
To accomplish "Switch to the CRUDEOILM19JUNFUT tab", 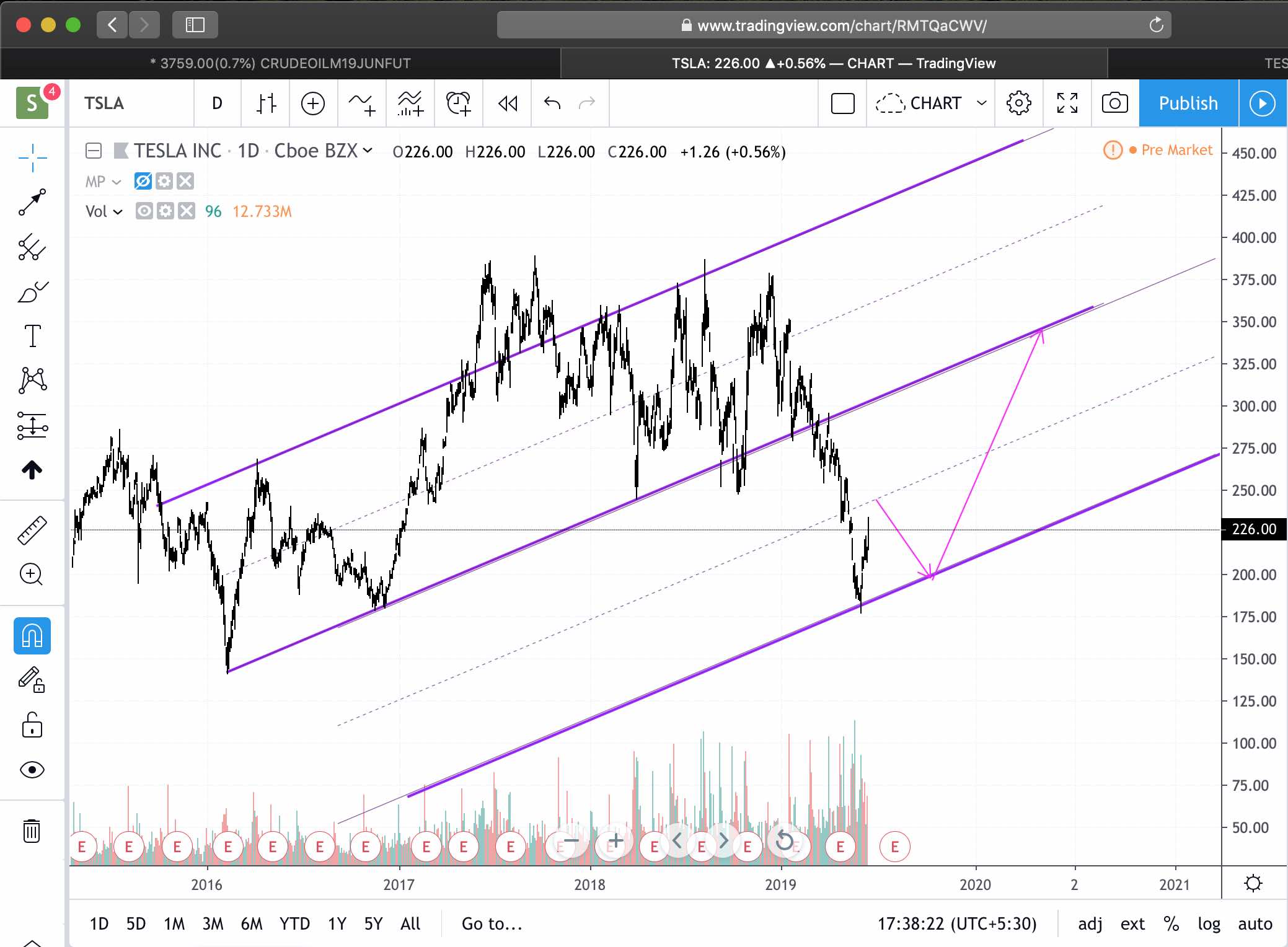I will [279, 63].
